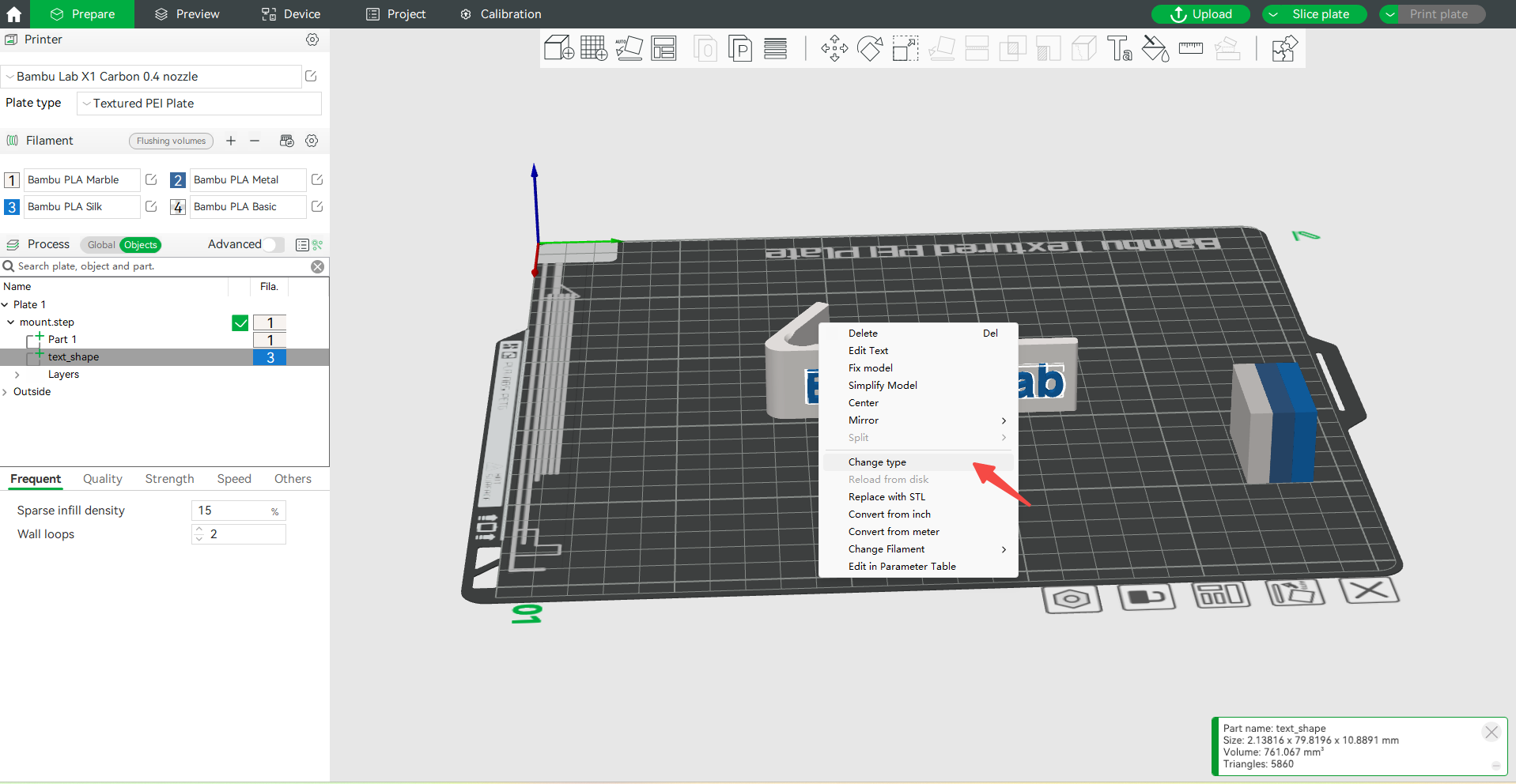Image resolution: width=1516 pixels, height=784 pixels.
Task: Click the Wall loops value field
Action: tap(238, 534)
